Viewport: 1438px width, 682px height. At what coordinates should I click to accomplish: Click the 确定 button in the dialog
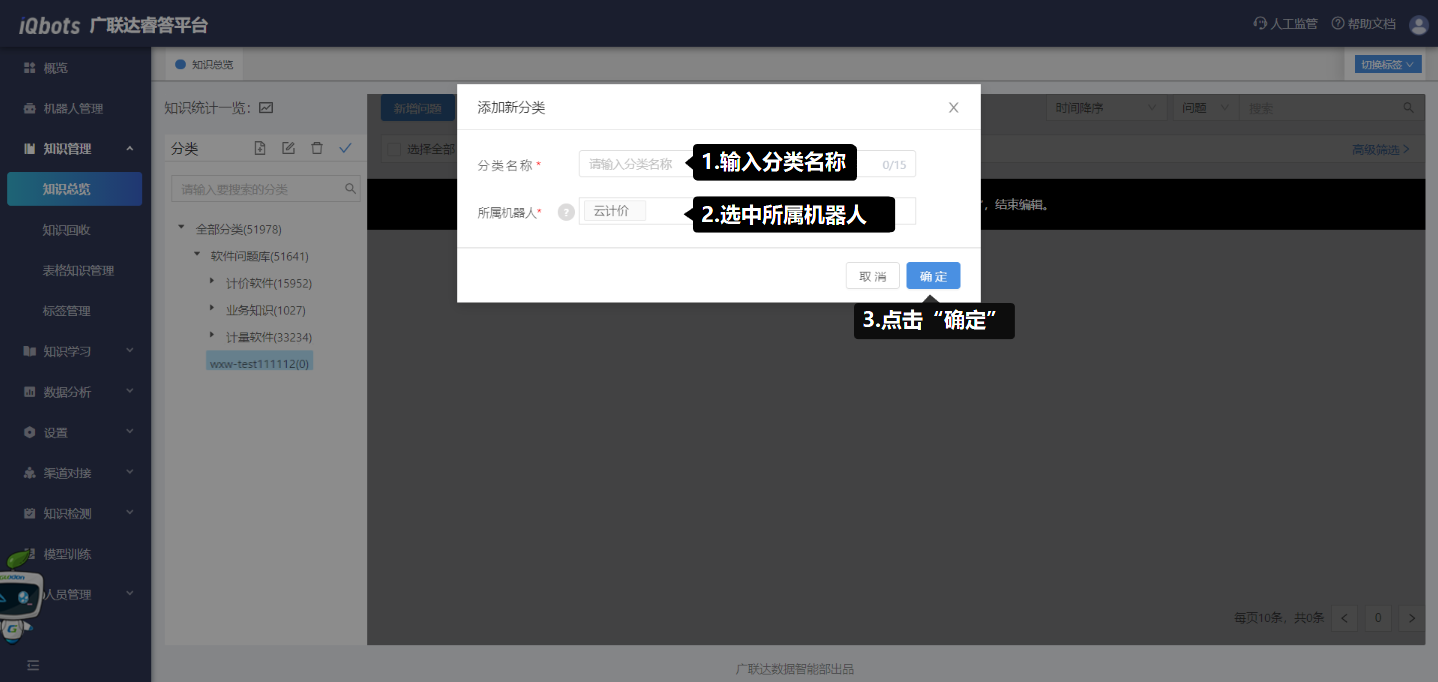pos(933,276)
